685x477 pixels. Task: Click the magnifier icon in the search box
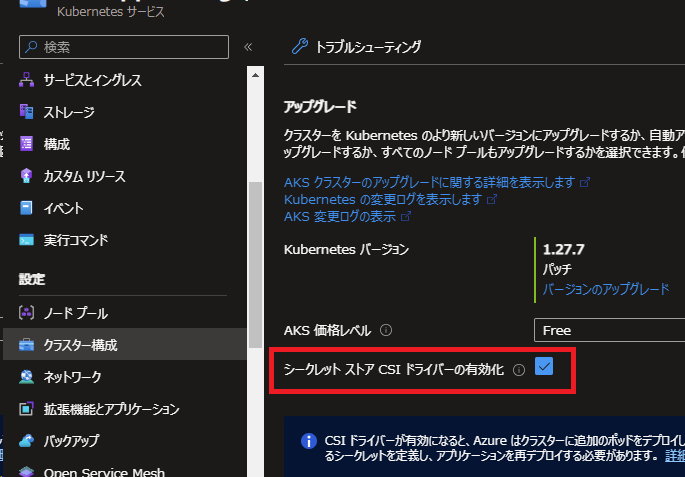click(x=31, y=47)
